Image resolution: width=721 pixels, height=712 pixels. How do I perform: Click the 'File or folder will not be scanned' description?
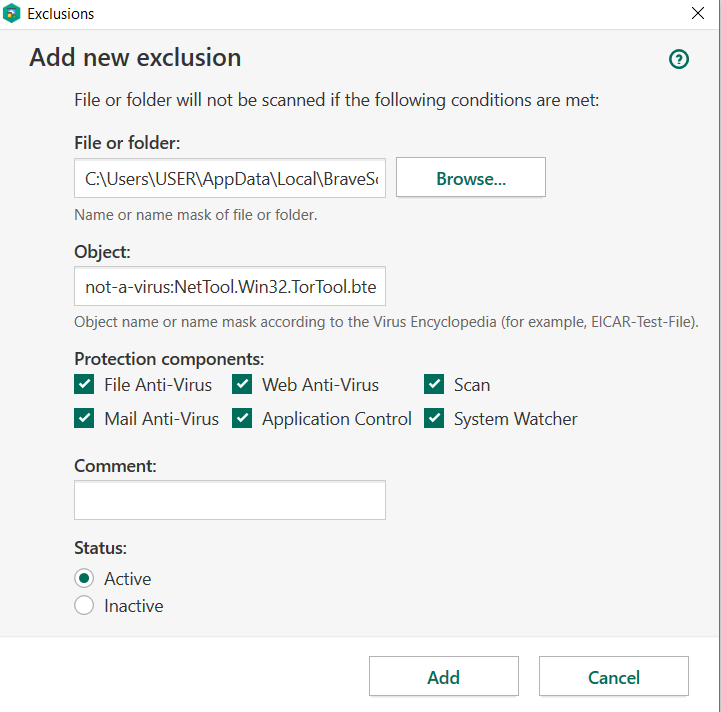click(337, 100)
